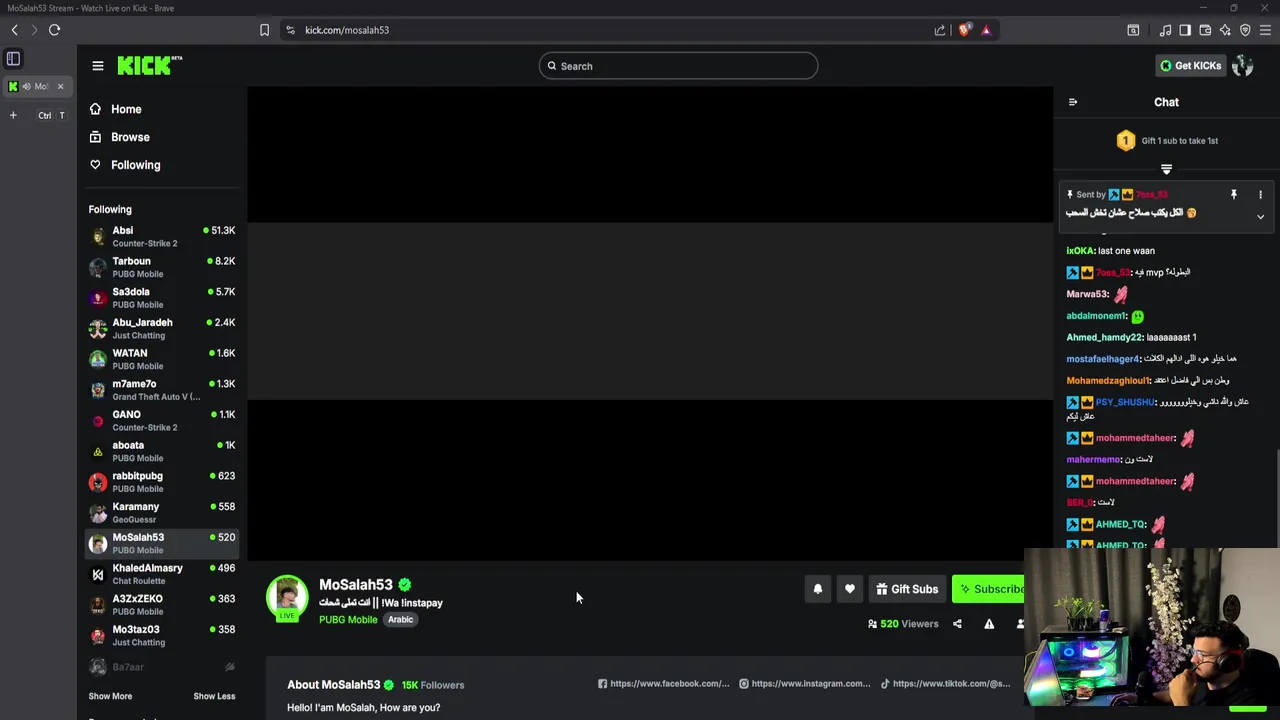Close the MoSalah53 tab
Viewport: 1280px width, 720px height.
(x=60, y=86)
